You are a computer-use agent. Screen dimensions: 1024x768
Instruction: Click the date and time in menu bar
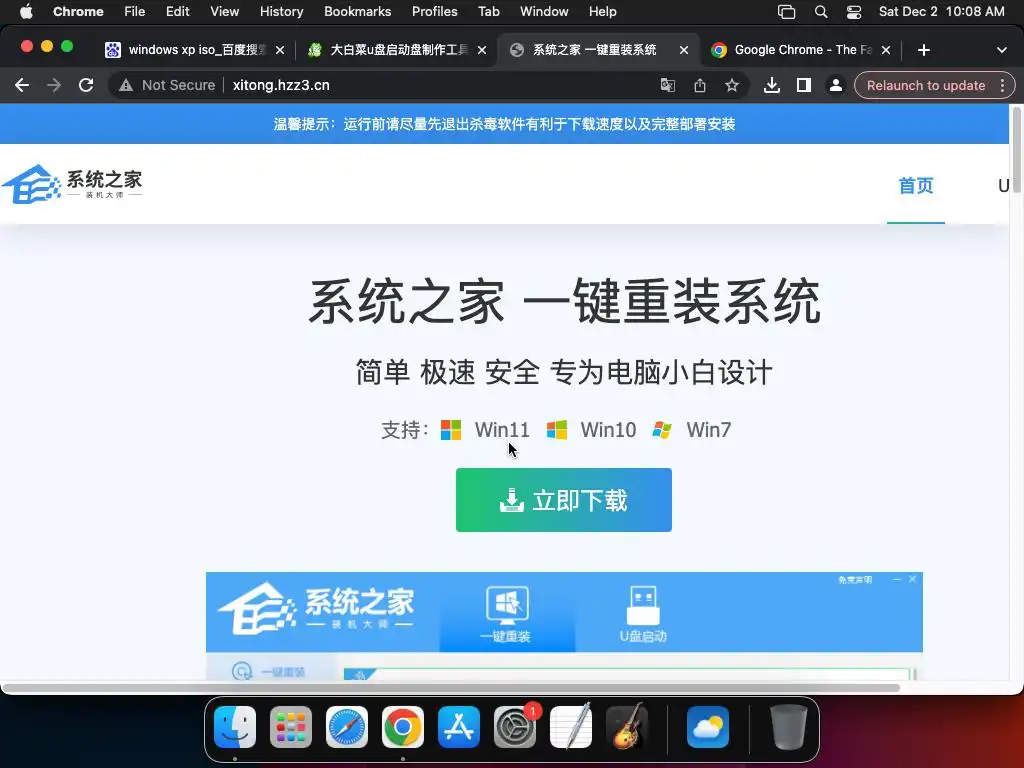point(941,12)
